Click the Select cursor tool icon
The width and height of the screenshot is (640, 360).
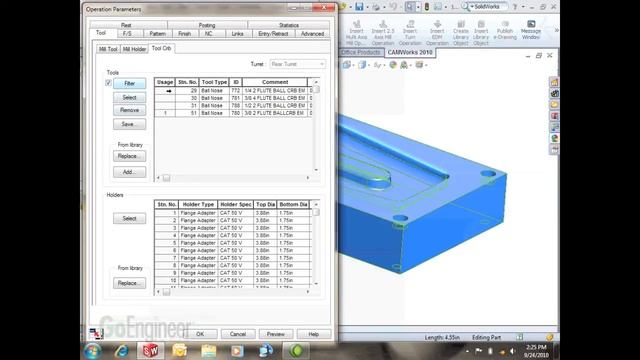click(x=410, y=7)
